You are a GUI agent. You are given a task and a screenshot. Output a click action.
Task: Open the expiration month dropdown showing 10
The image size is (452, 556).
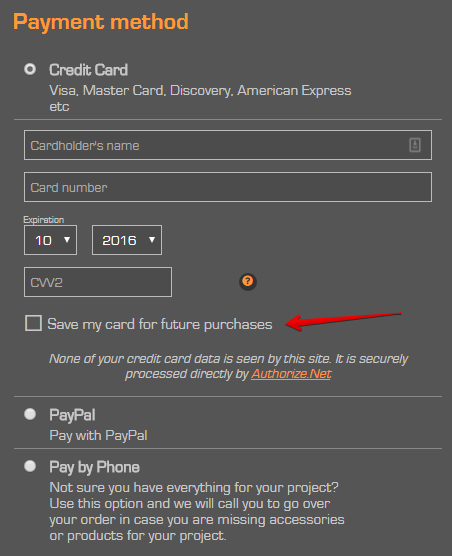pyautogui.click(x=50, y=240)
